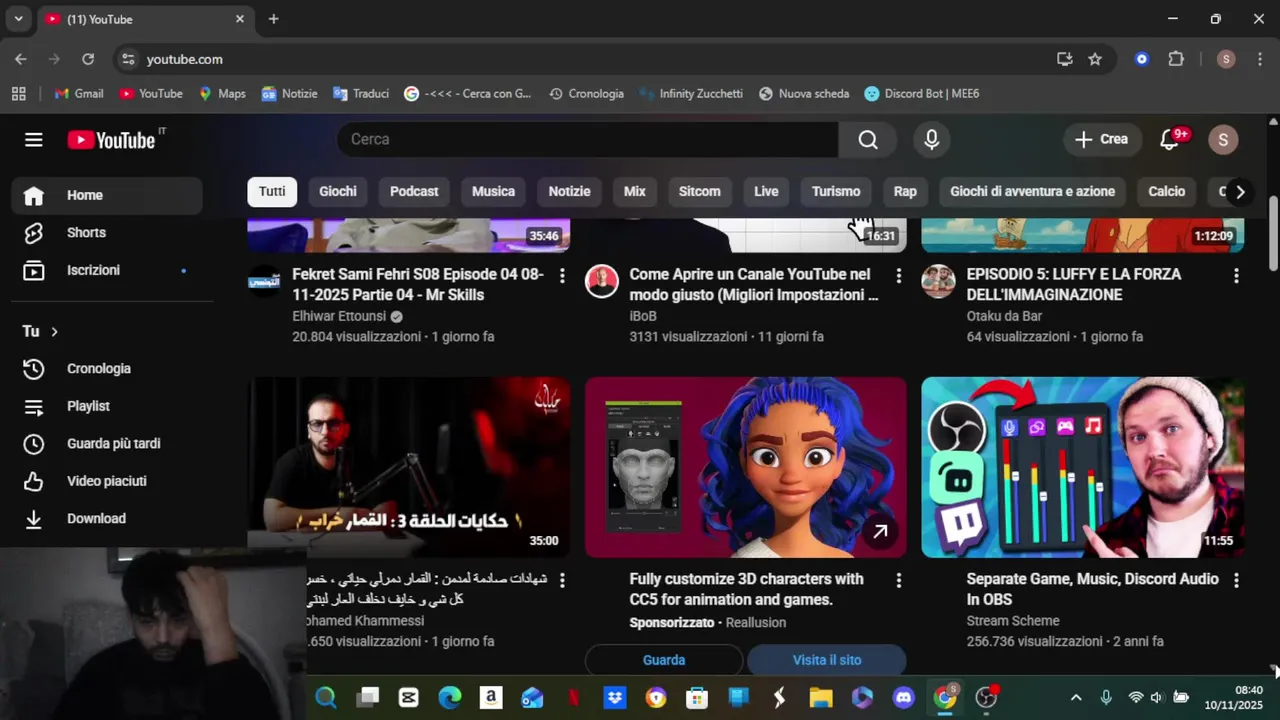The width and height of the screenshot is (1280, 720).
Task: Open options for Separate Game Music video
Action: coord(1236,580)
